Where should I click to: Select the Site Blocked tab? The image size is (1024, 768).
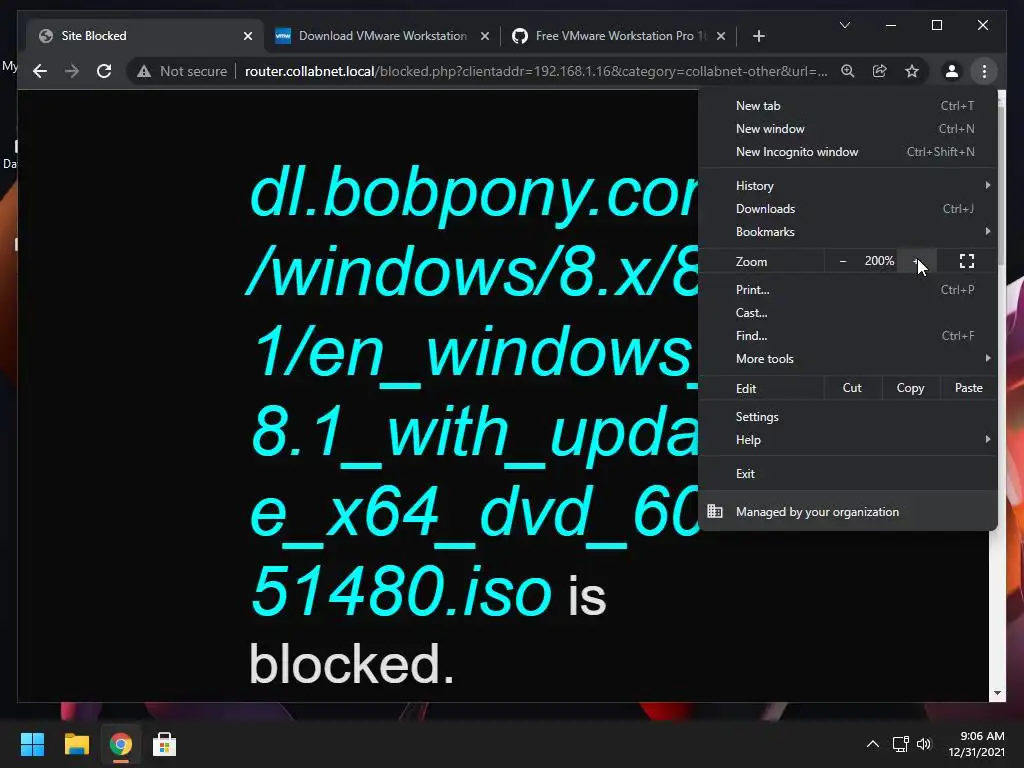(x=145, y=36)
